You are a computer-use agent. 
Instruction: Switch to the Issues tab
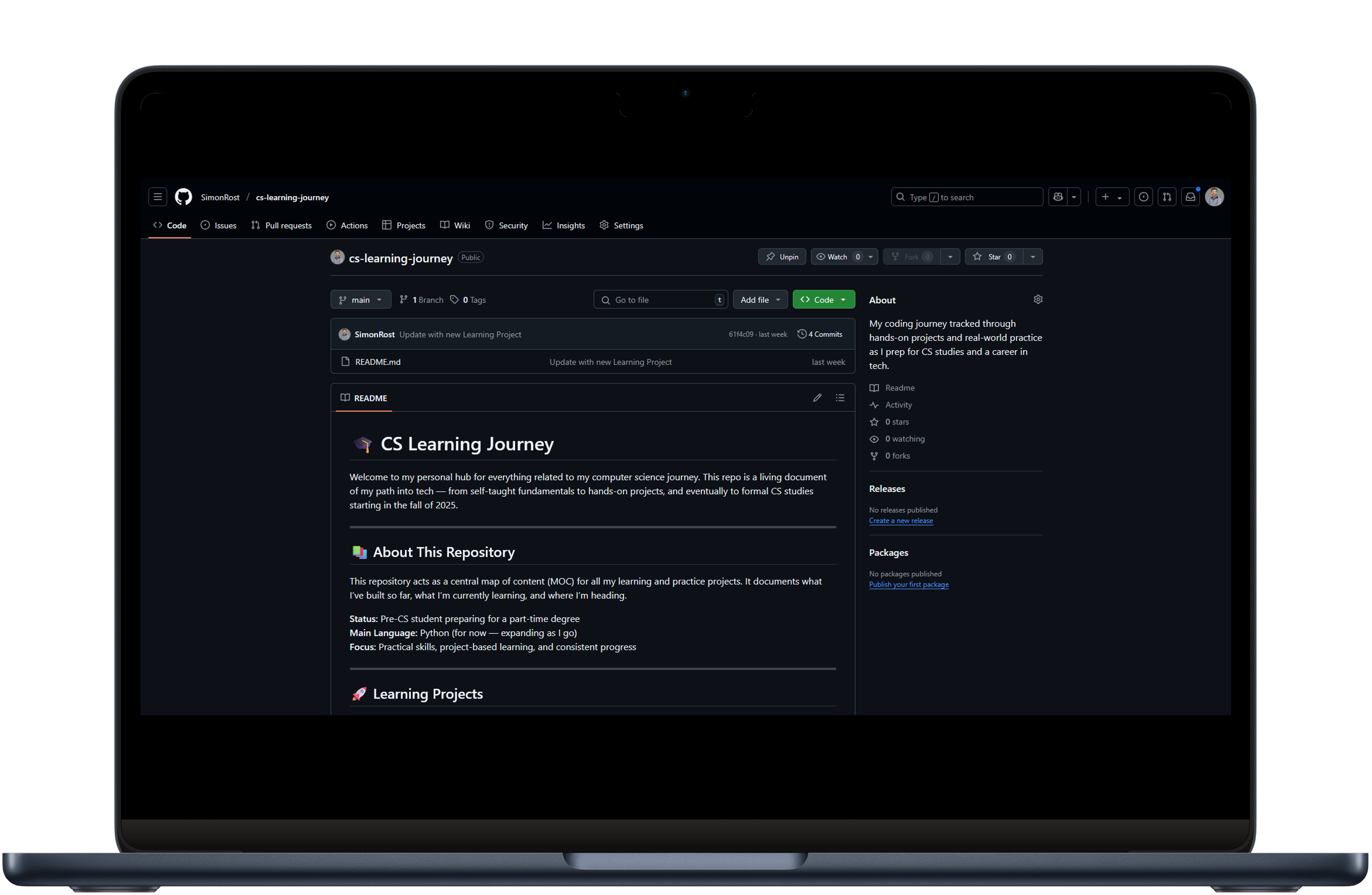(219, 225)
